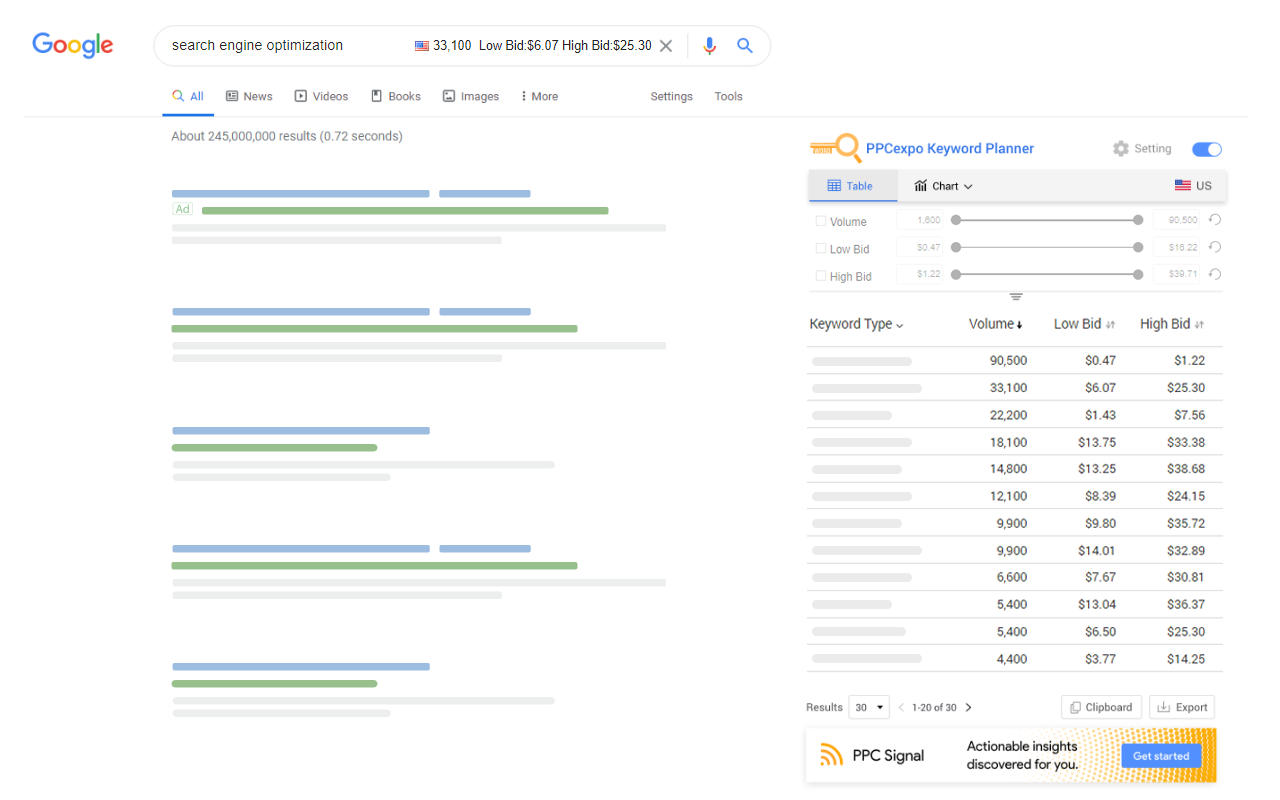Check the High Bid filter checkbox
1280x800 pixels.
point(821,276)
